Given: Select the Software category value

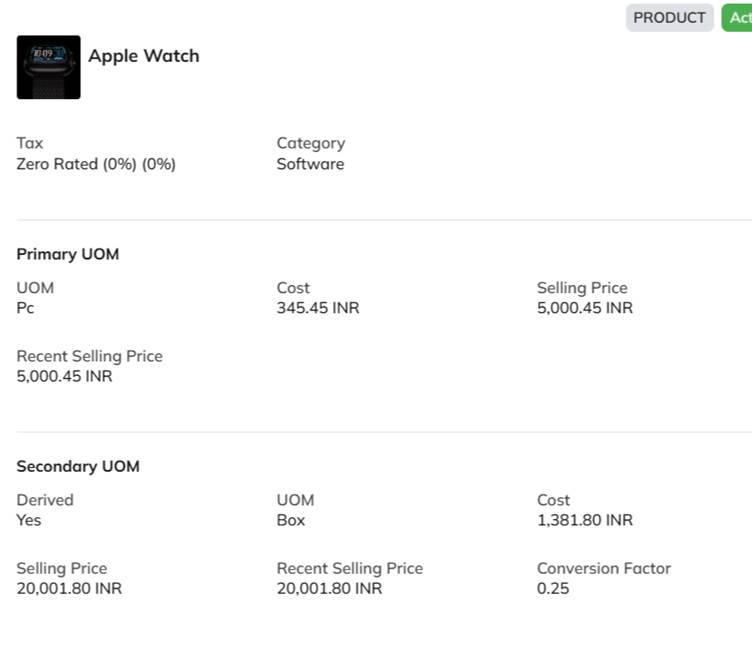Looking at the screenshot, I should (x=310, y=164).
